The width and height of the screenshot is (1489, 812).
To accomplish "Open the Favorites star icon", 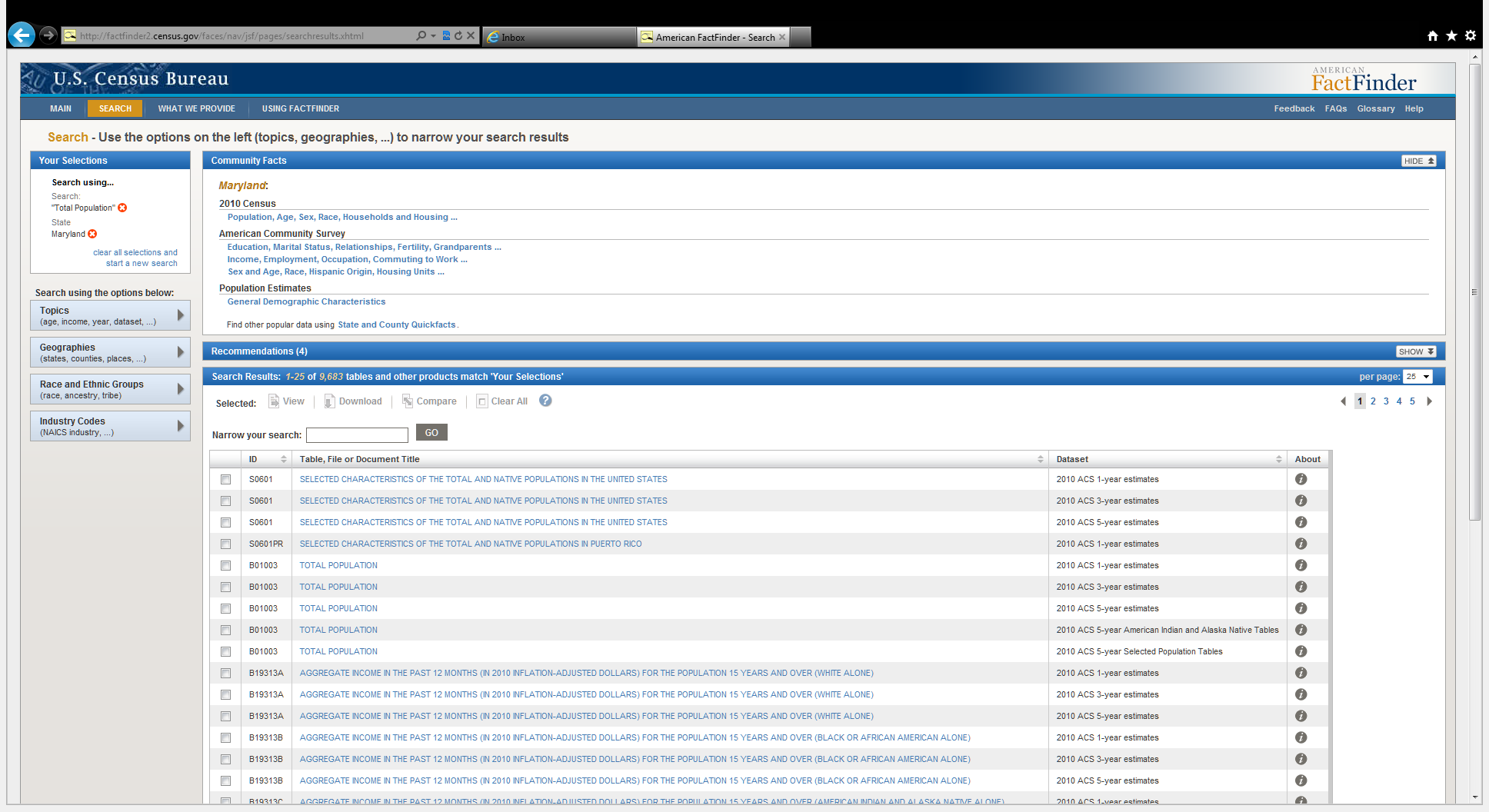I will tap(1451, 35).
